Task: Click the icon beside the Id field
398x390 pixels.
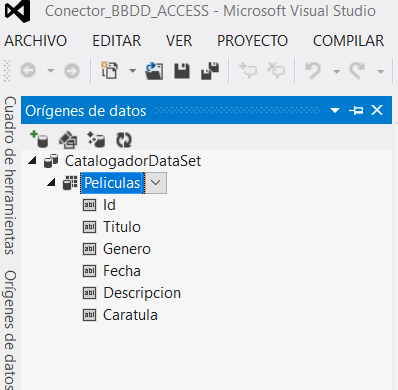Action: point(89,205)
